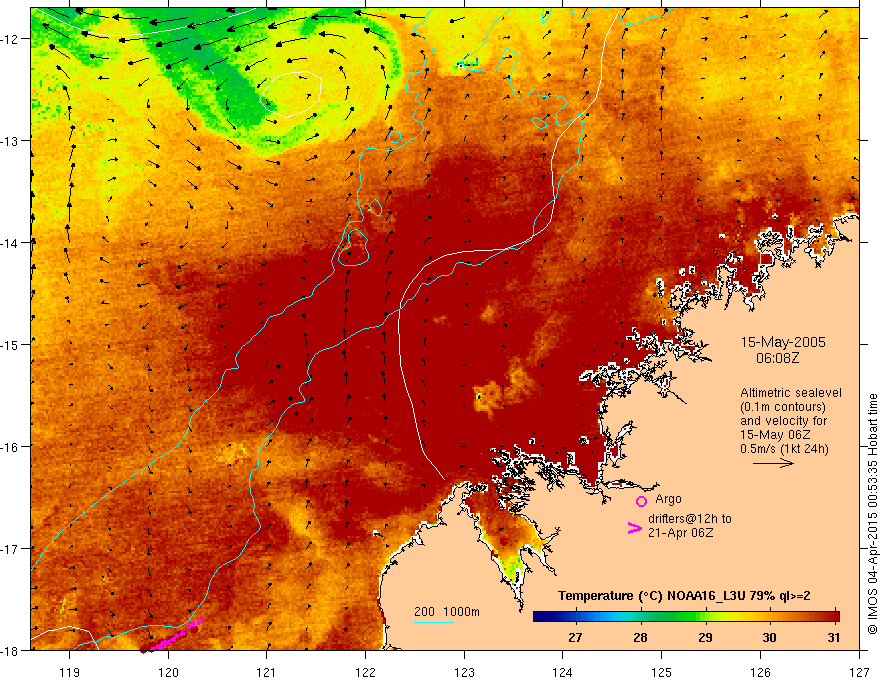The image size is (880, 680).
Task: Click the '-13' latitude axis label
Action: [11, 141]
